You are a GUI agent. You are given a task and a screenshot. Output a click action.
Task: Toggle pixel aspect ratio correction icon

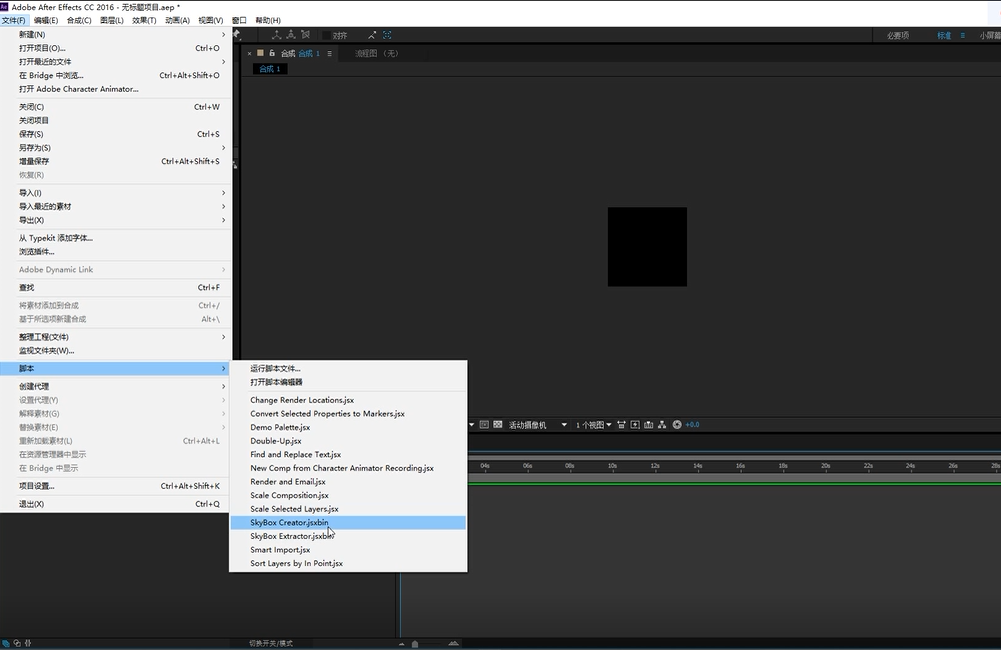621,425
